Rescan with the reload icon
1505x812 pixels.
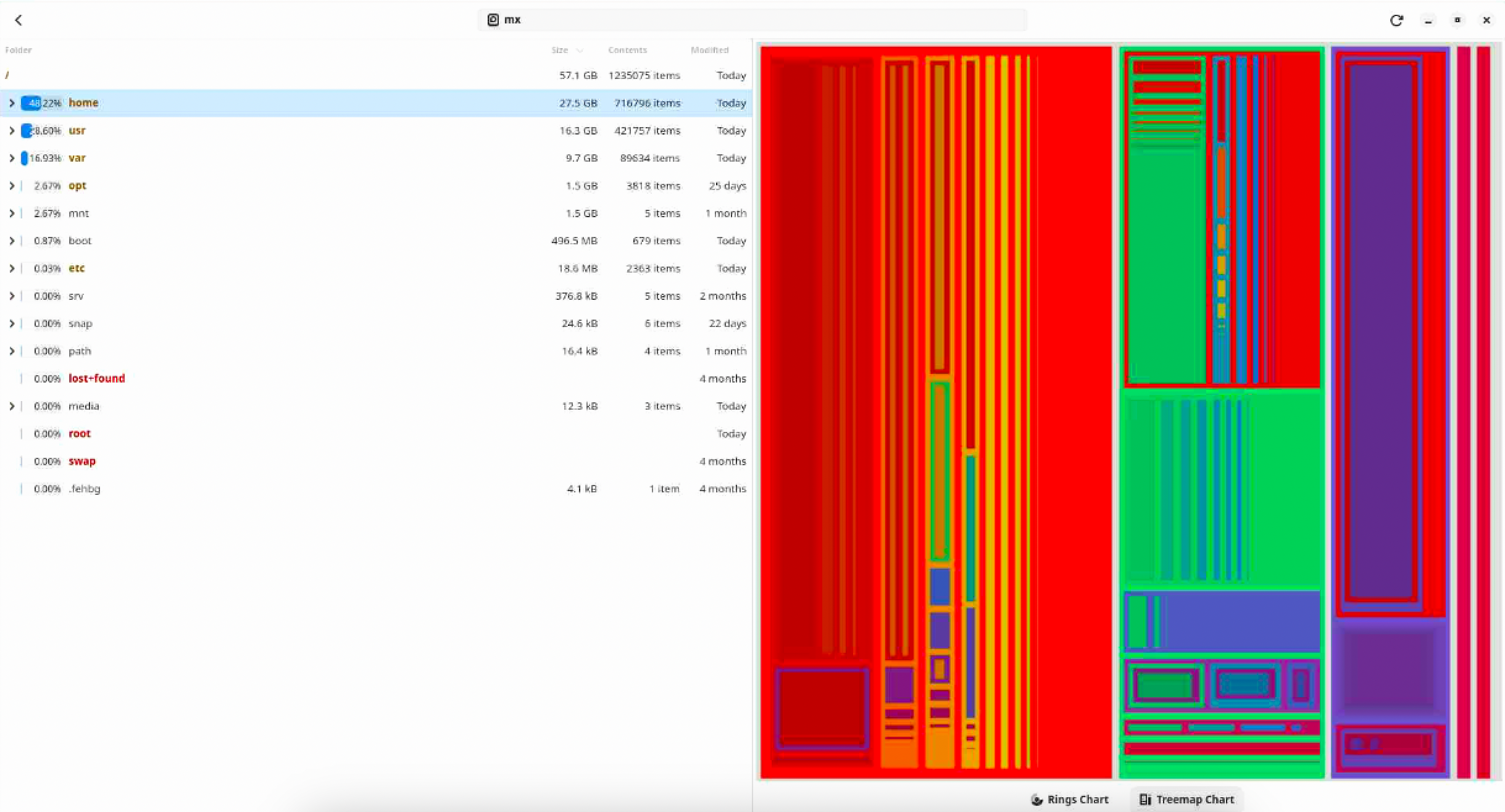click(1396, 20)
